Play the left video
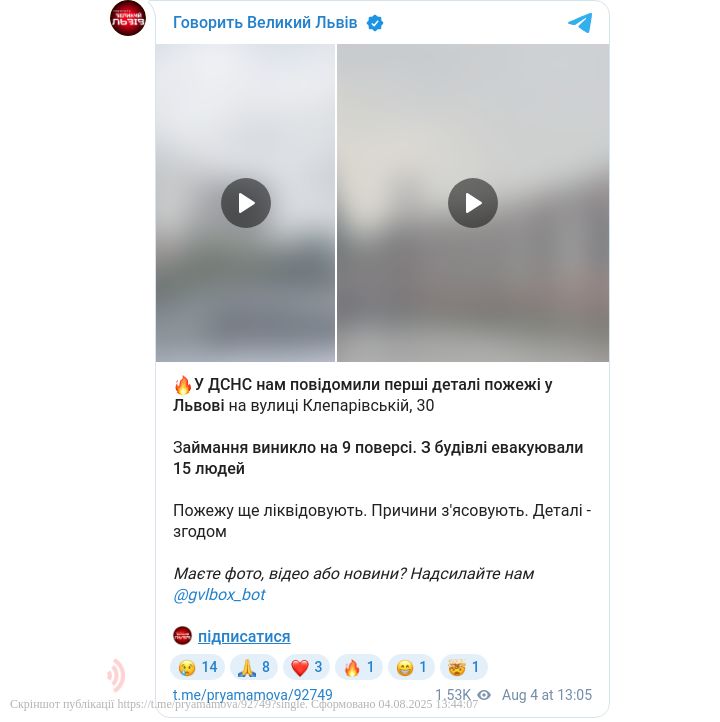This screenshot has width=720, height=722. [246, 203]
